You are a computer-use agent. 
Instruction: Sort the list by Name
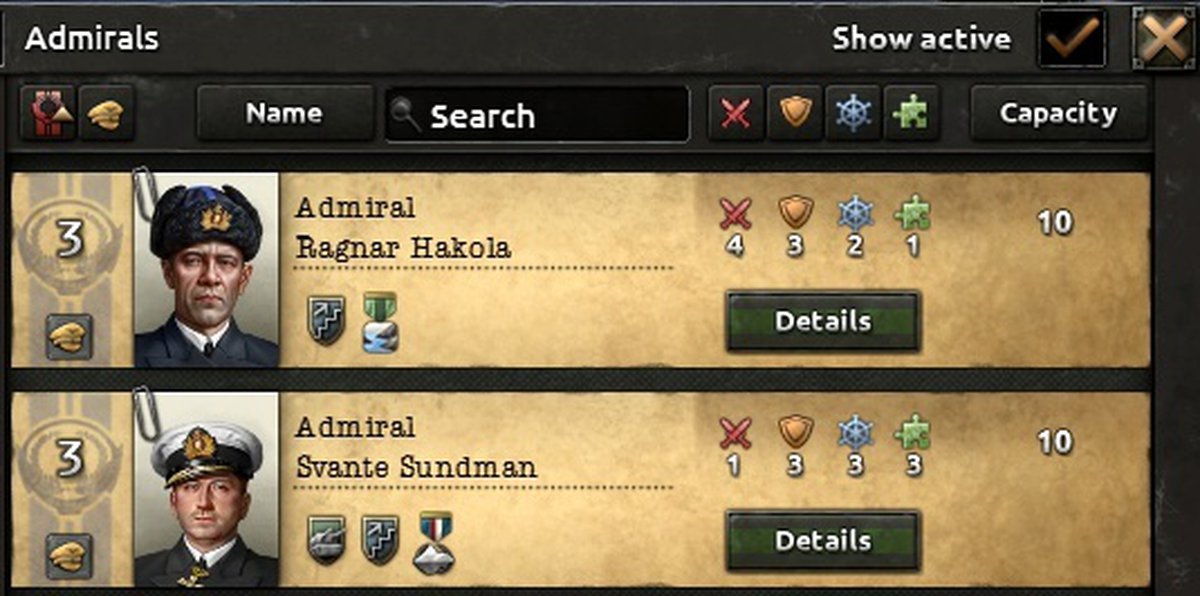pos(284,113)
